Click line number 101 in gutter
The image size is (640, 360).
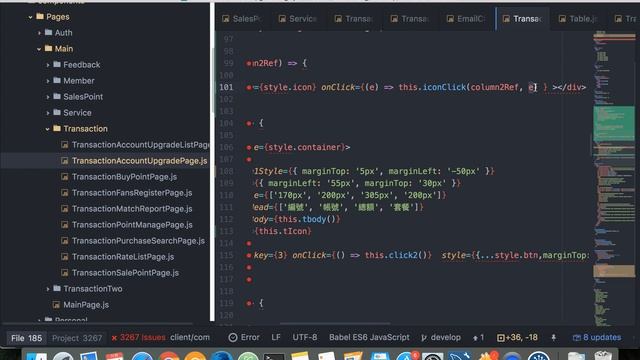tap(226, 87)
